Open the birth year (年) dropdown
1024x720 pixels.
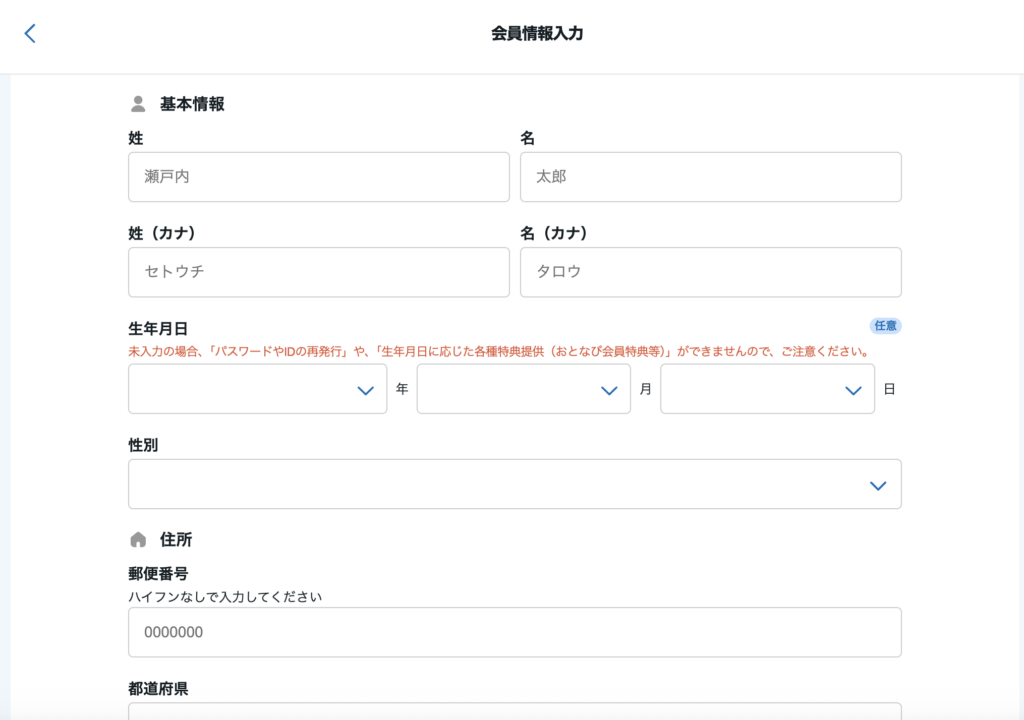point(257,389)
